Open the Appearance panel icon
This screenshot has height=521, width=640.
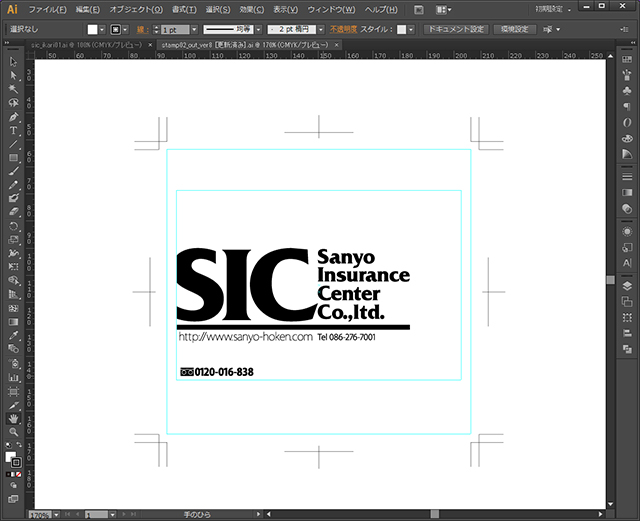tap(627, 232)
